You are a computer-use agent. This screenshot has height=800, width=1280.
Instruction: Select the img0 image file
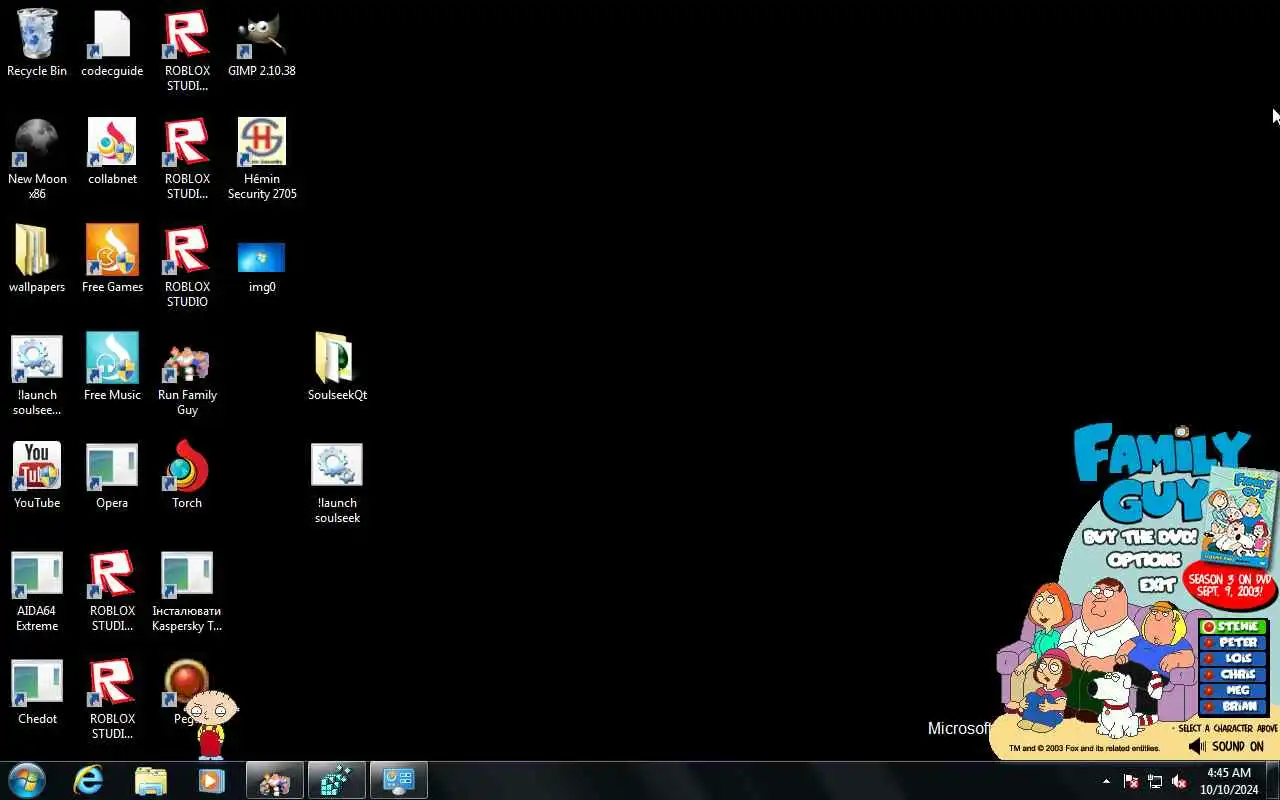262,266
